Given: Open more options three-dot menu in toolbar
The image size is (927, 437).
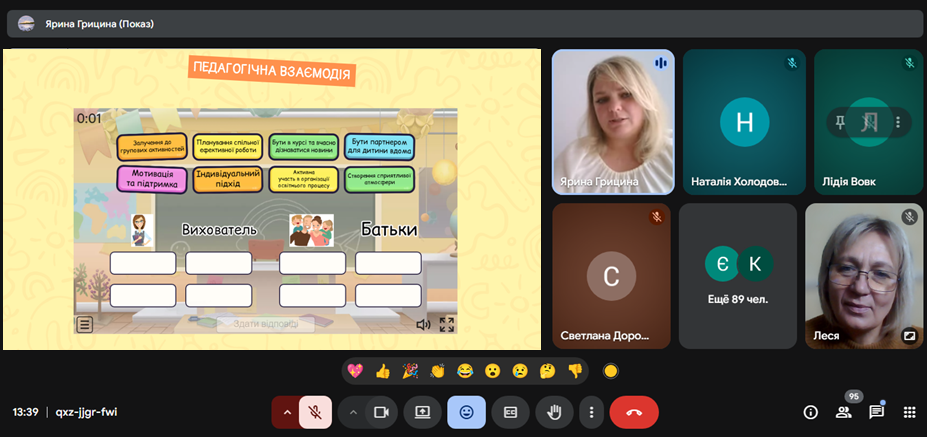Looking at the screenshot, I should point(591,412).
